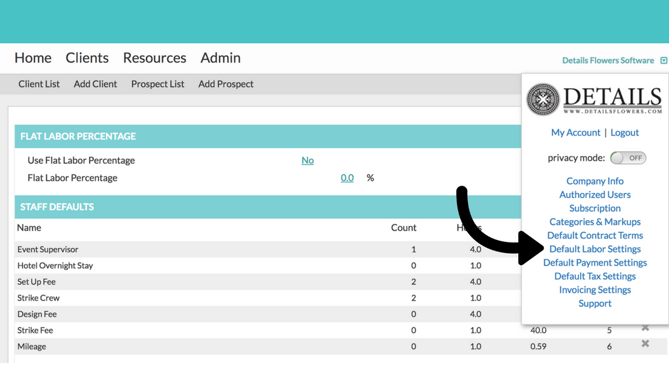Click Event Supervisor count value 1
This screenshot has height=375, width=669.
pyautogui.click(x=413, y=249)
